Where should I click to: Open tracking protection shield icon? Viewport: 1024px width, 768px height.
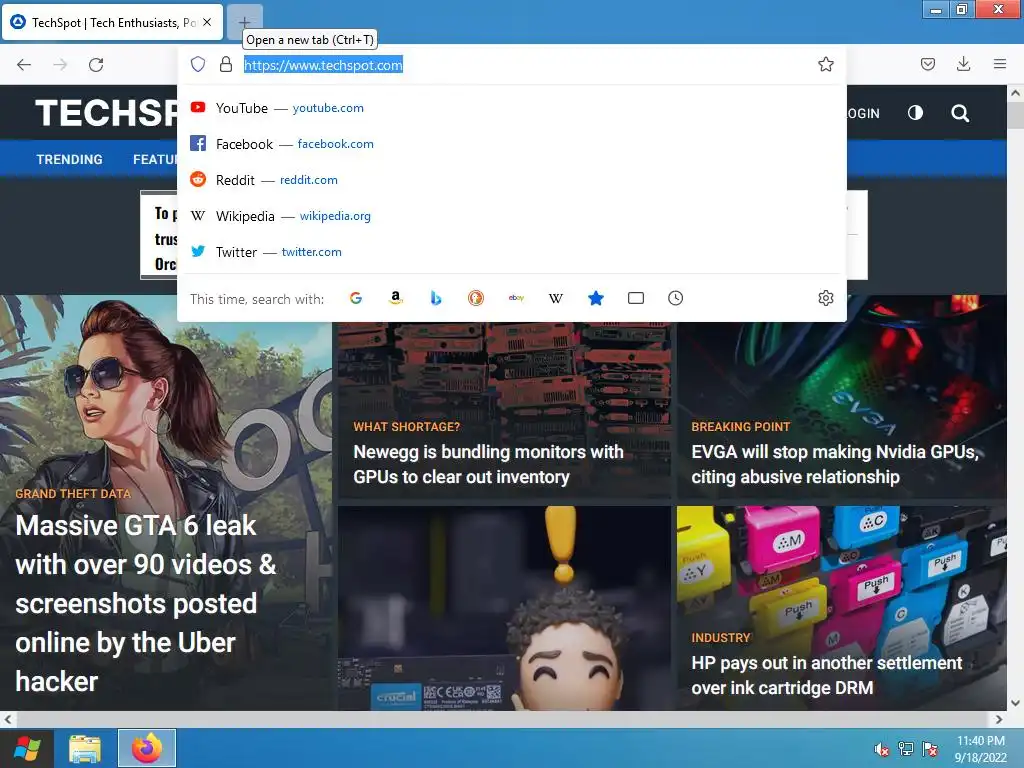click(x=198, y=64)
